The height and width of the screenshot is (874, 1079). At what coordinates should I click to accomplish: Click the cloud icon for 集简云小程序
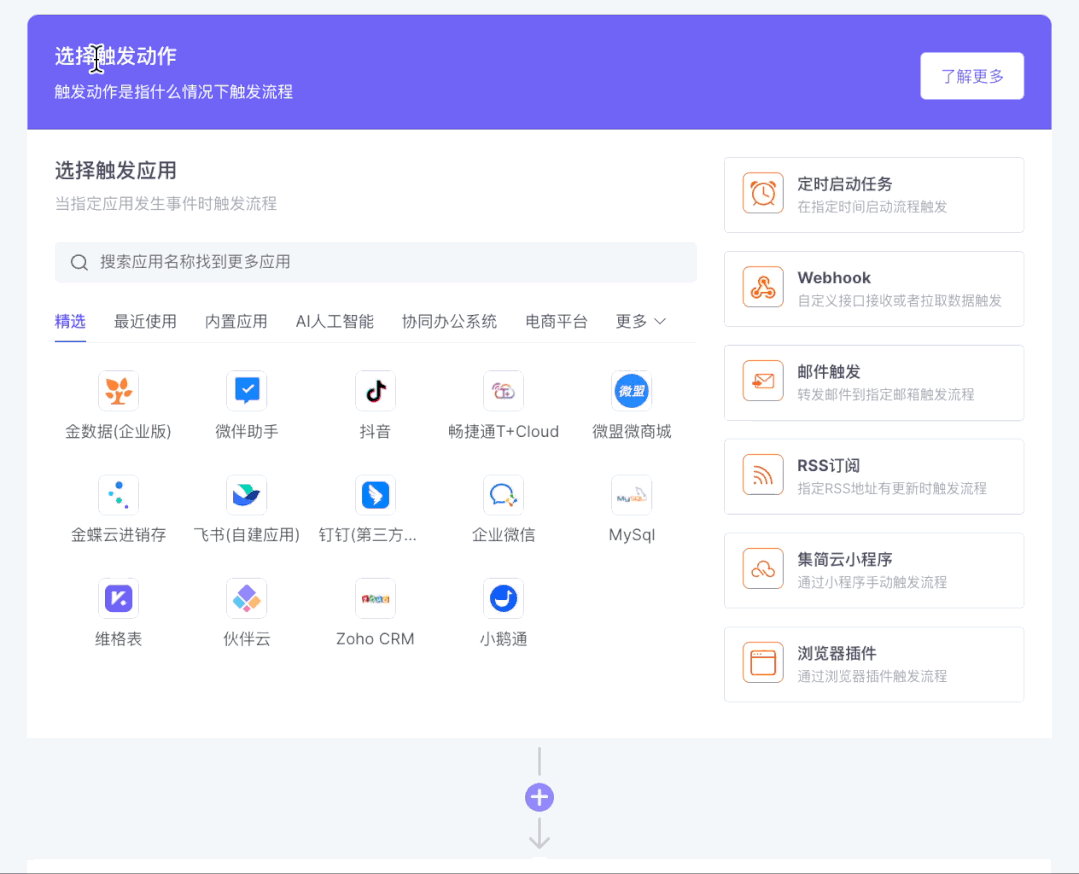pos(763,568)
